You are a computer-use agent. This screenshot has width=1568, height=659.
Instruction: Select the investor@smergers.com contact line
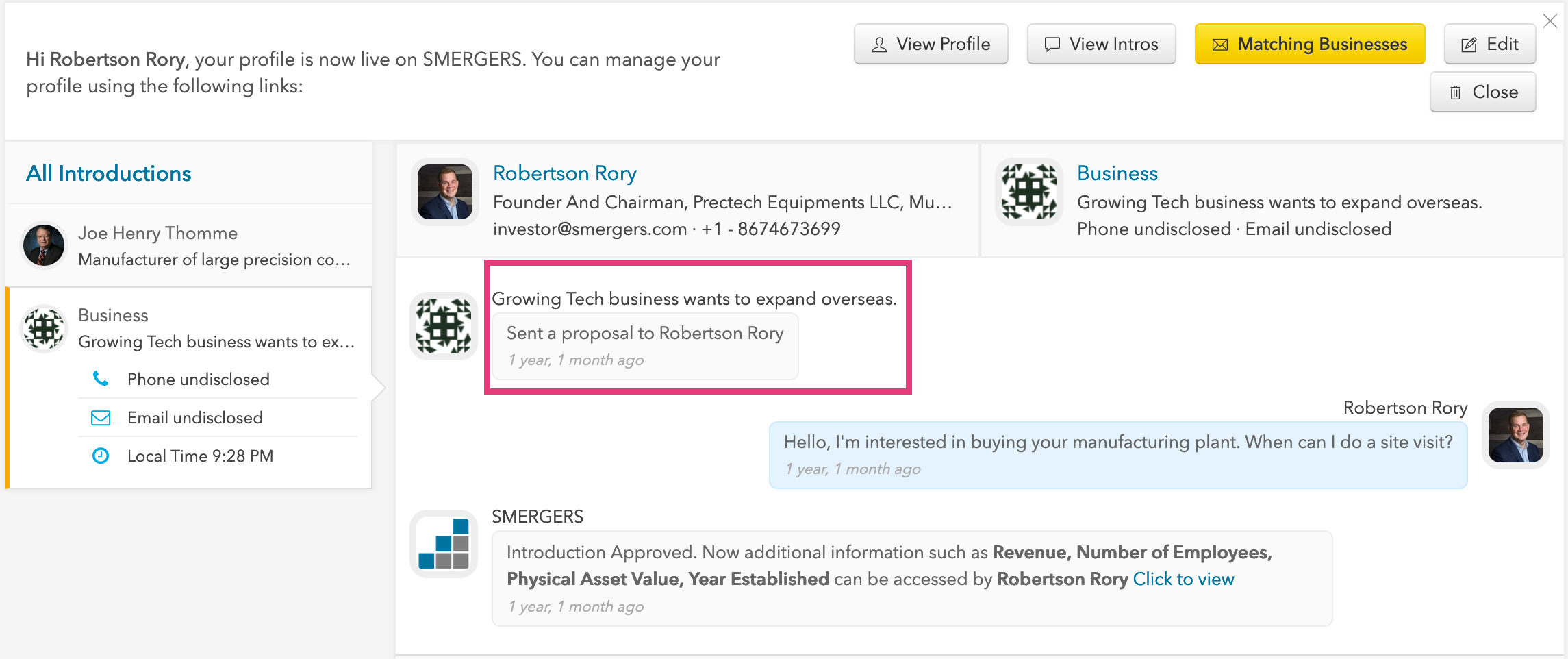[666, 229]
